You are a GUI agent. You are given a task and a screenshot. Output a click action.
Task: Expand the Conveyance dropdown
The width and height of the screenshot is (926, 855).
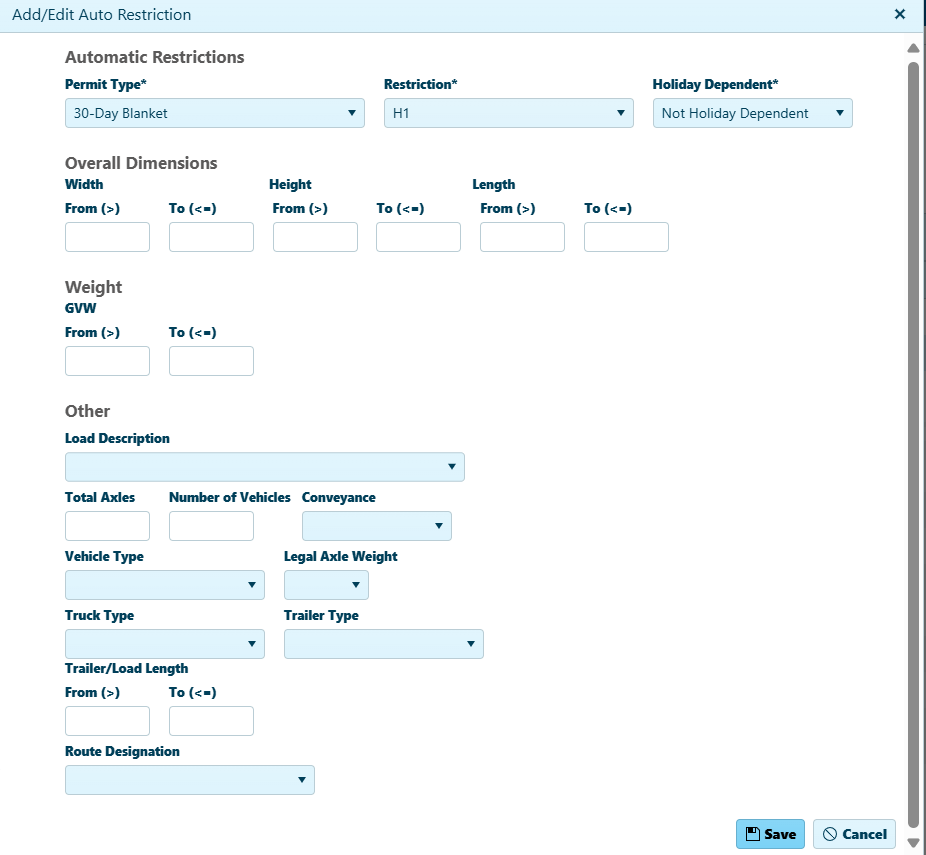tap(376, 526)
